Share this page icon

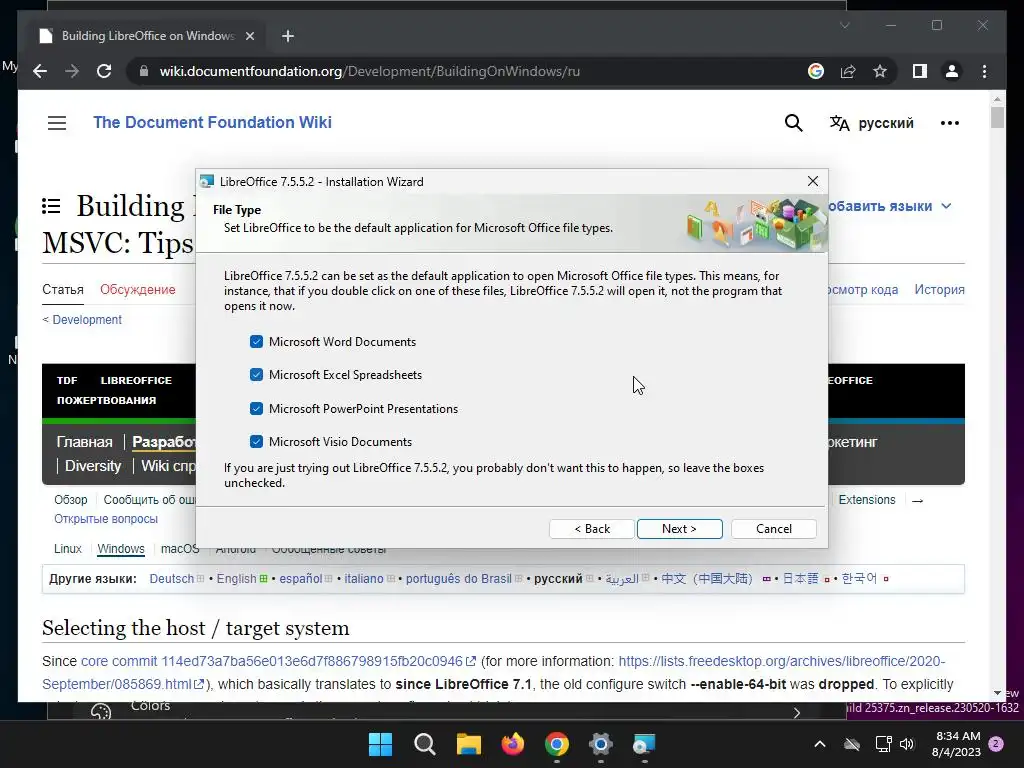coord(848,71)
